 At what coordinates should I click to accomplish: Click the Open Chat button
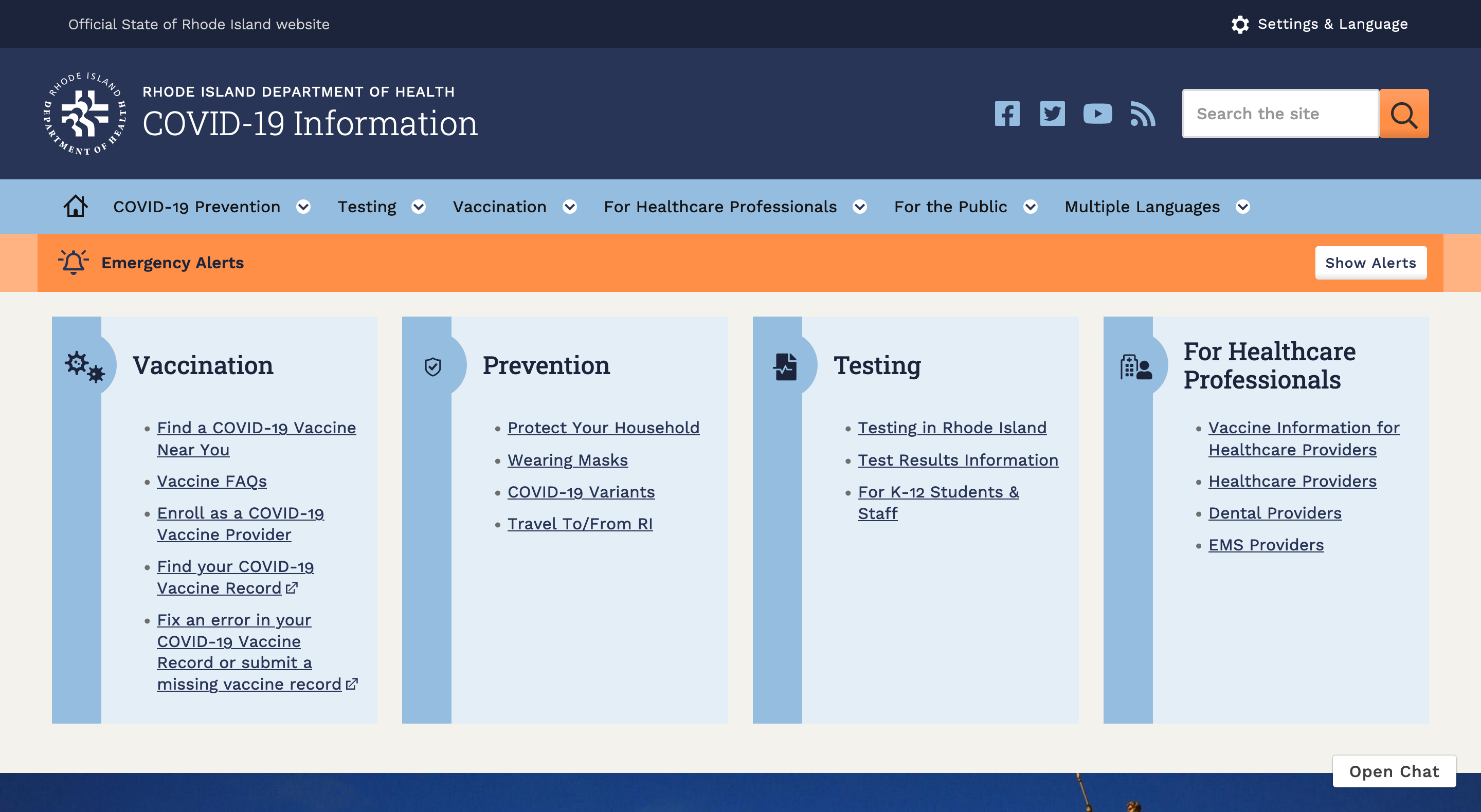pyautogui.click(x=1394, y=771)
